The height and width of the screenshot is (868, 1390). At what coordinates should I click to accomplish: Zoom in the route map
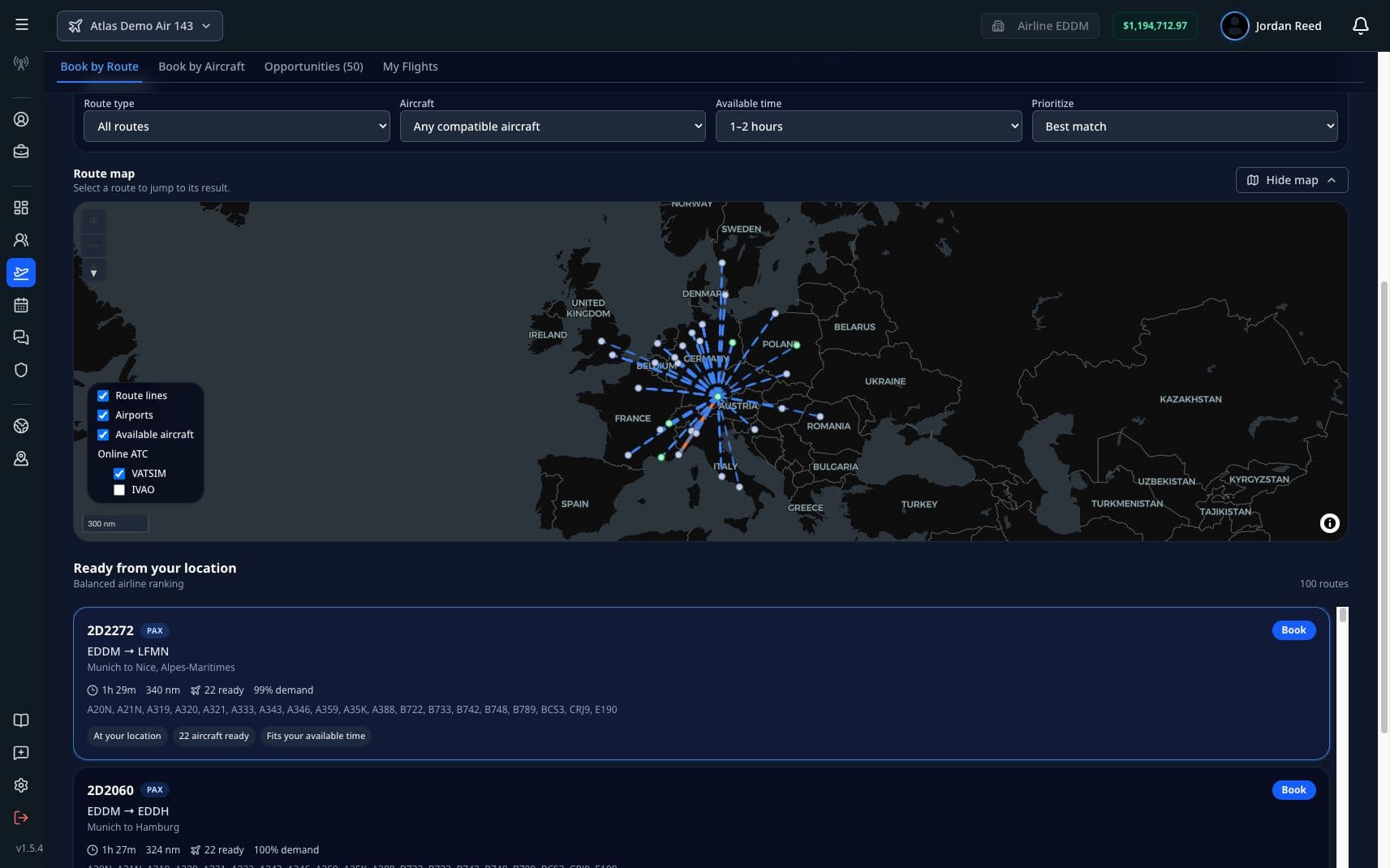click(93, 221)
